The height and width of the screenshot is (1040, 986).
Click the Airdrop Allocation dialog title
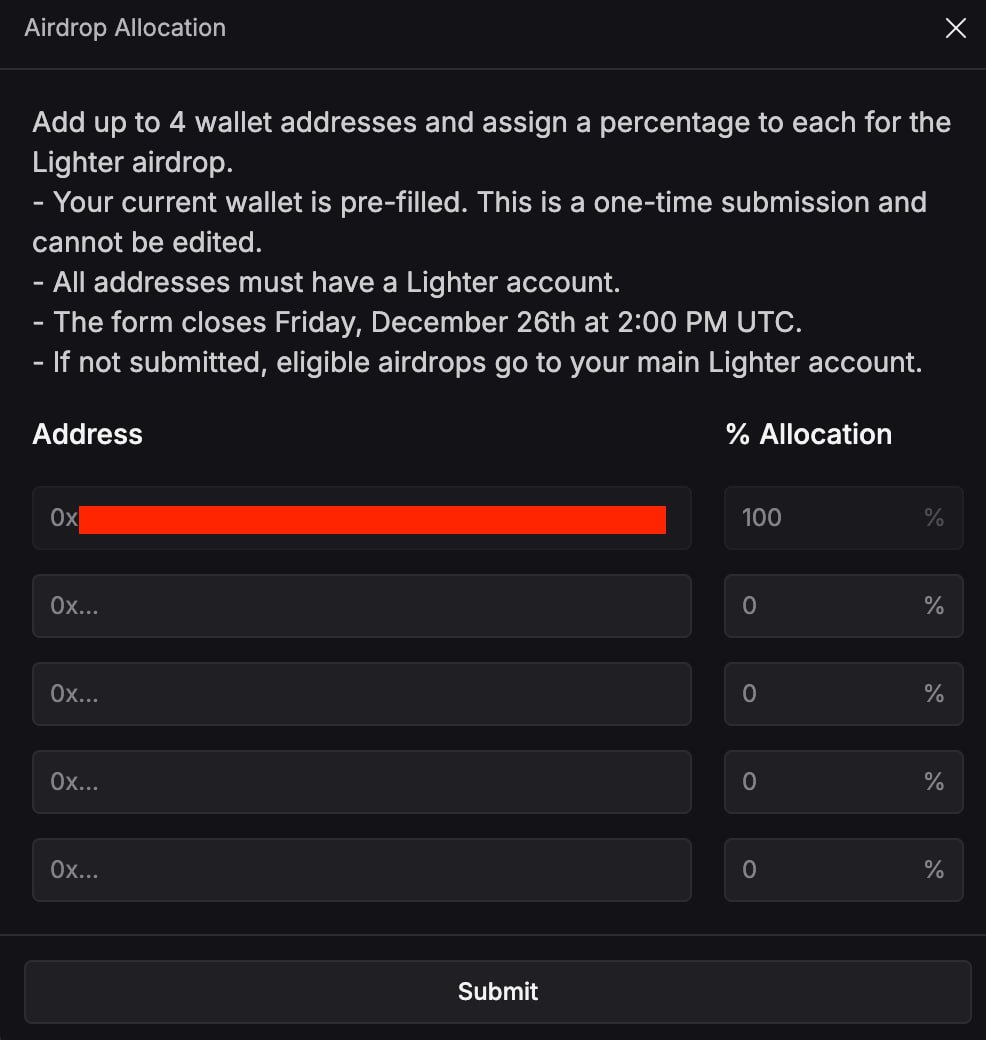[x=125, y=28]
